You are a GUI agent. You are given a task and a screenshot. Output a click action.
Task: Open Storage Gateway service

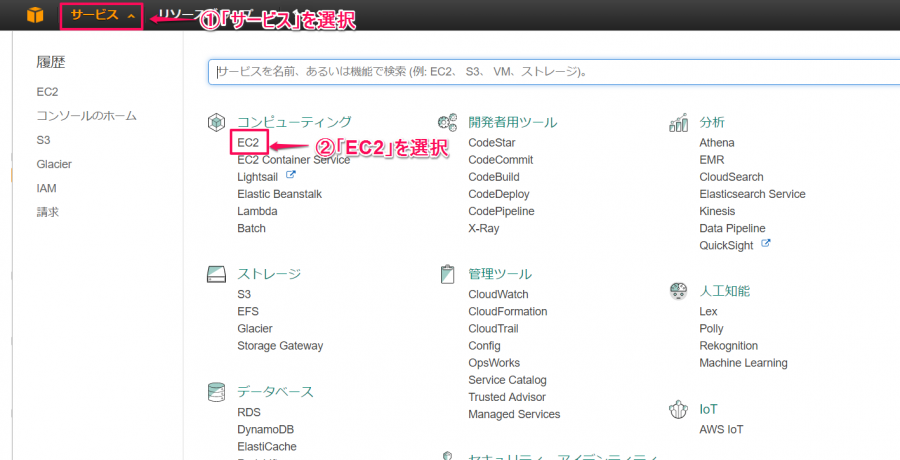pyautogui.click(x=280, y=346)
